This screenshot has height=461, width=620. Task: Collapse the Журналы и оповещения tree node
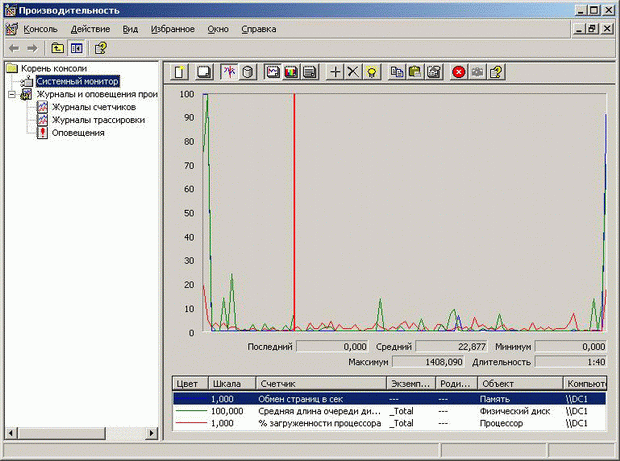(11, 94)
